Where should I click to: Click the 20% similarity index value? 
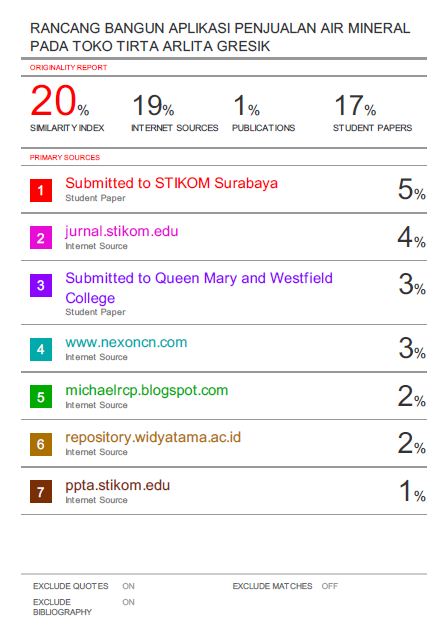click(60, 101)
